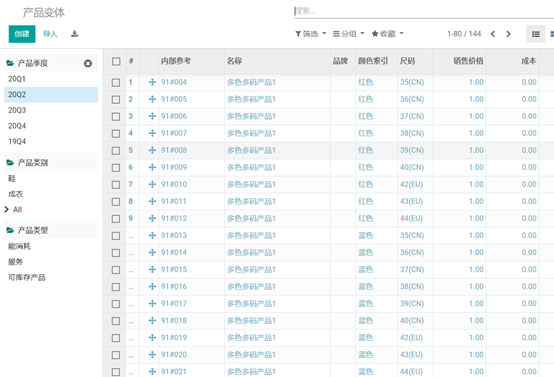Click drag handle icon for row 91#005

tap(152, 99)
